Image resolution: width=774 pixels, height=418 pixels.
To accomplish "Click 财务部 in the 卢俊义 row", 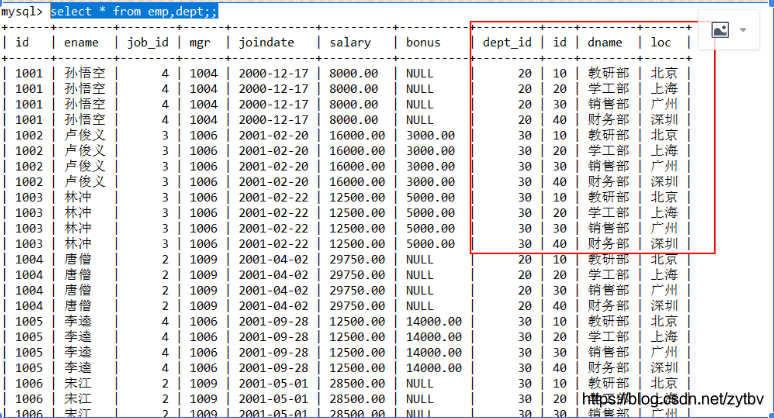I will [609, 182].
